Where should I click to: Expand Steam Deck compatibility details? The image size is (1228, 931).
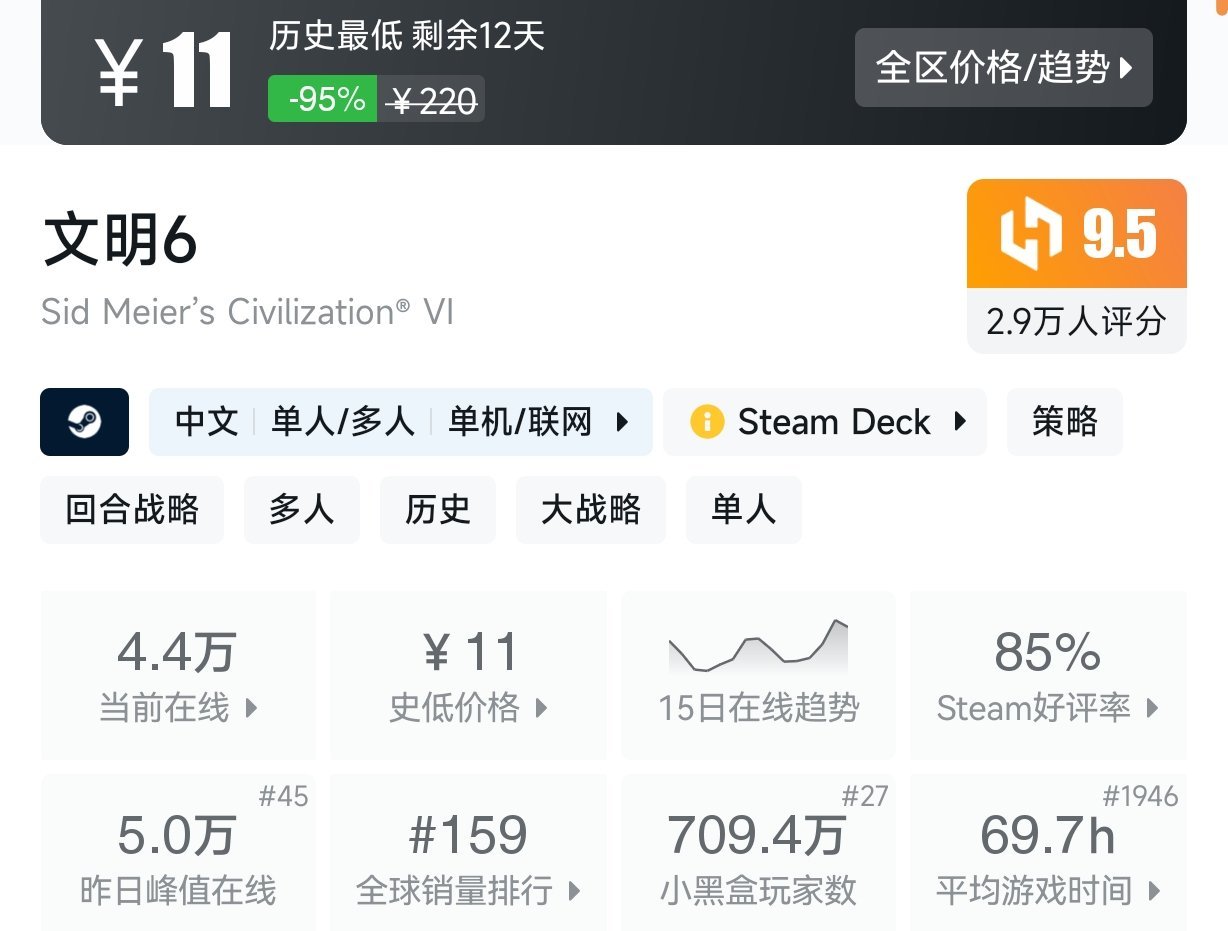click(x=824, y=422)
